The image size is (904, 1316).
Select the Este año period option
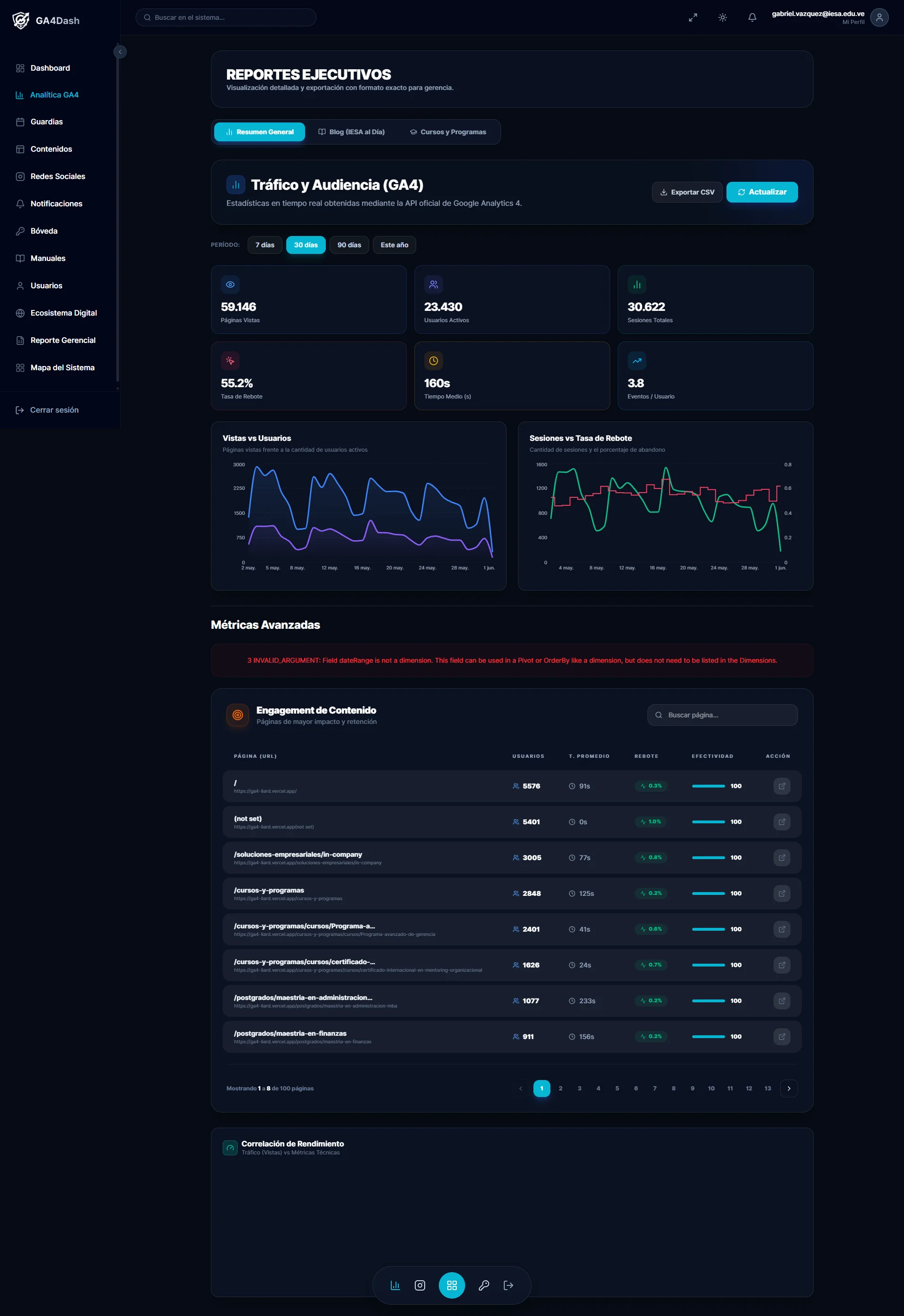click(394, 245)
